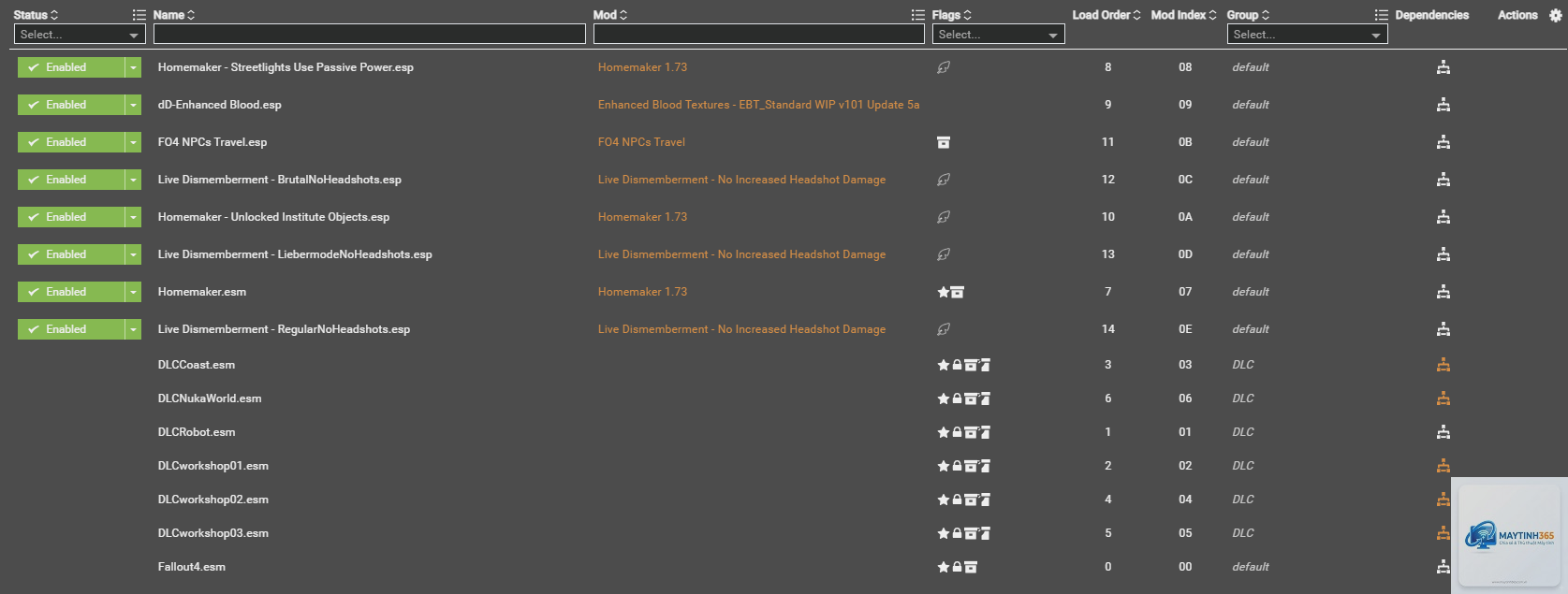The height and width of the screenshot is (594, 1568).
Task: Sort by the Mod Index column header
Action: 1184,15
